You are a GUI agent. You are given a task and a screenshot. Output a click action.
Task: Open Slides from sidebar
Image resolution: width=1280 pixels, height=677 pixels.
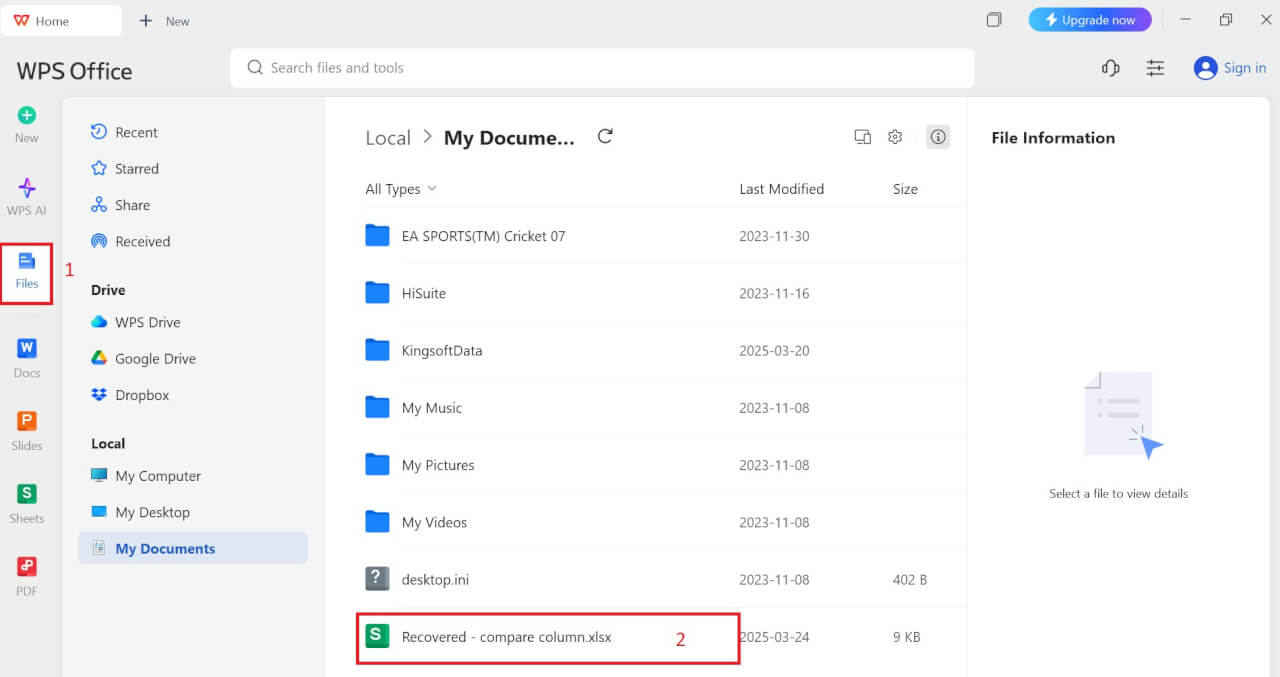27,431
